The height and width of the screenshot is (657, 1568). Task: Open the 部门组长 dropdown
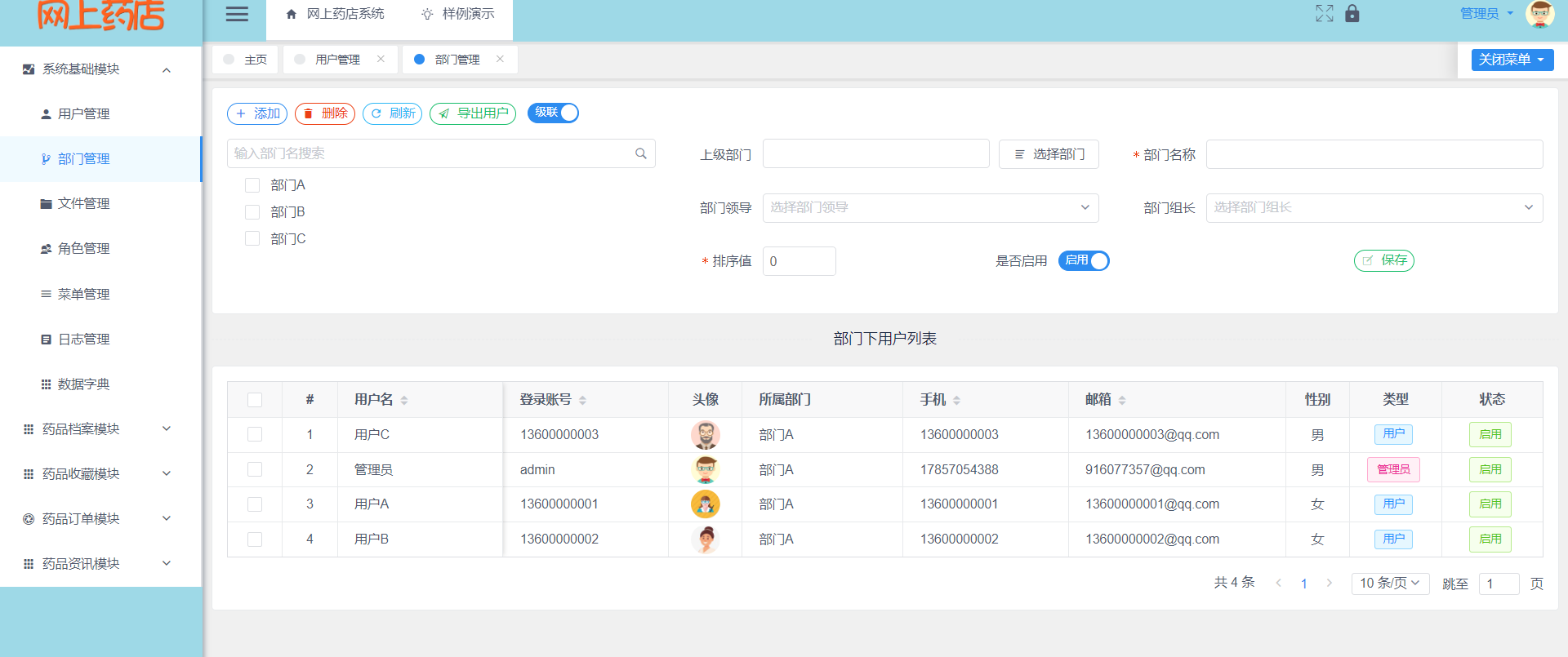(x=1374, y=207)
